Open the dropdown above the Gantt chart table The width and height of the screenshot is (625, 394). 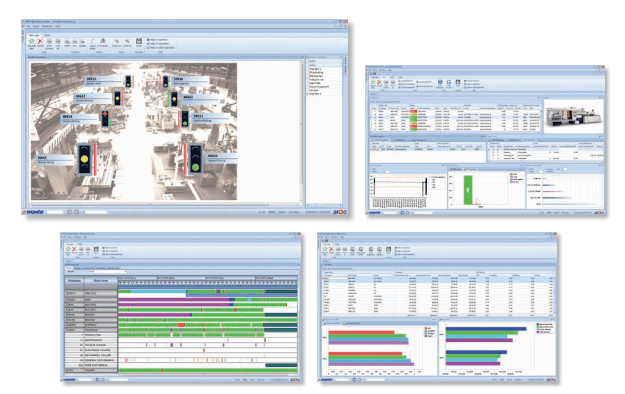(107, 272)
